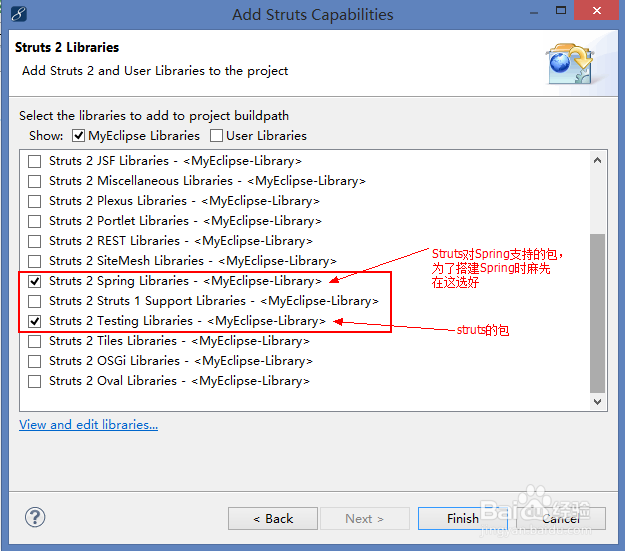Click the scroll down arrow of the library list
This screenshot has height=551, width=625.
[597, 401]
